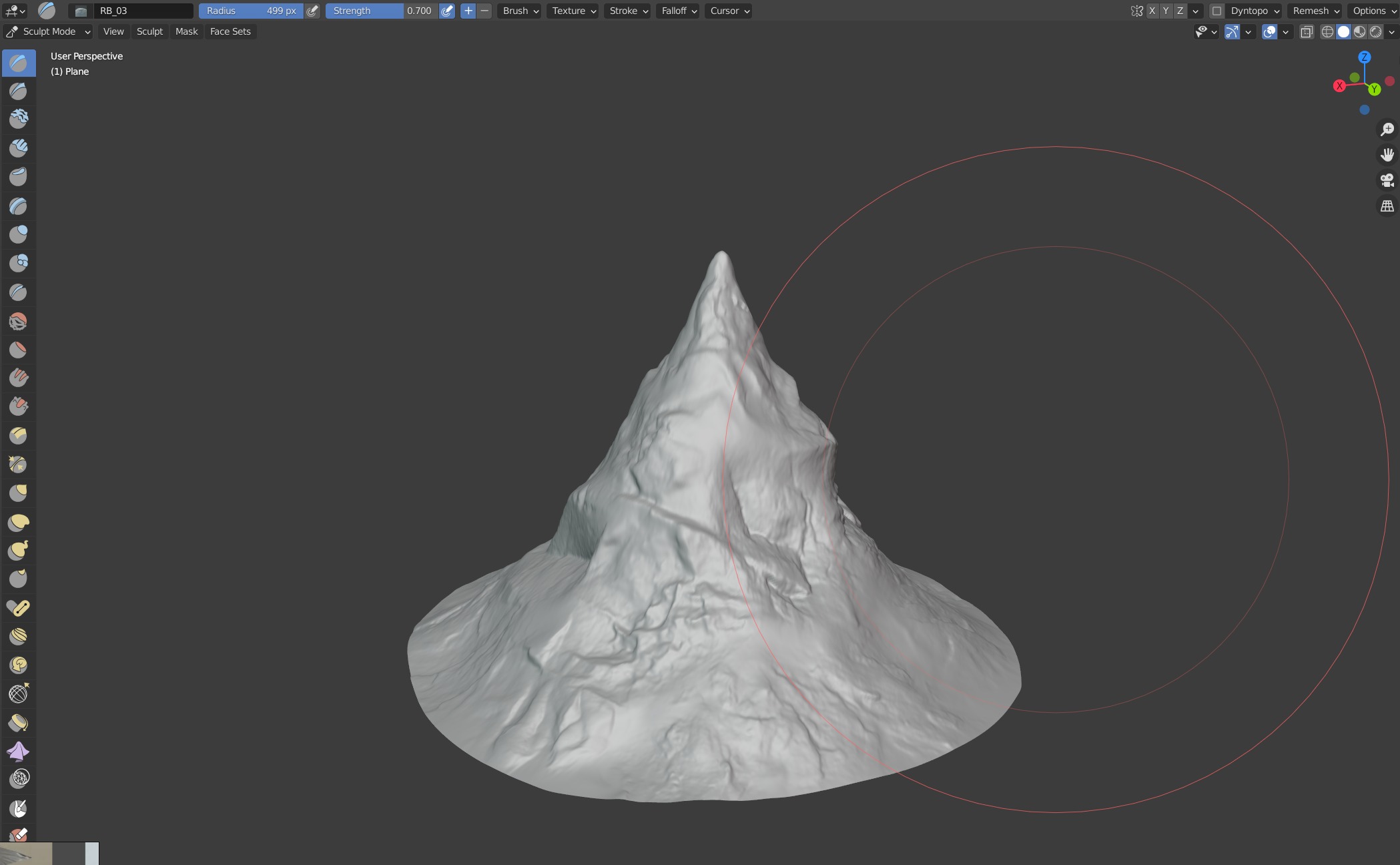Open the Sculpt Mode selector
This screenshot has height=865, width=1400.
47,31
